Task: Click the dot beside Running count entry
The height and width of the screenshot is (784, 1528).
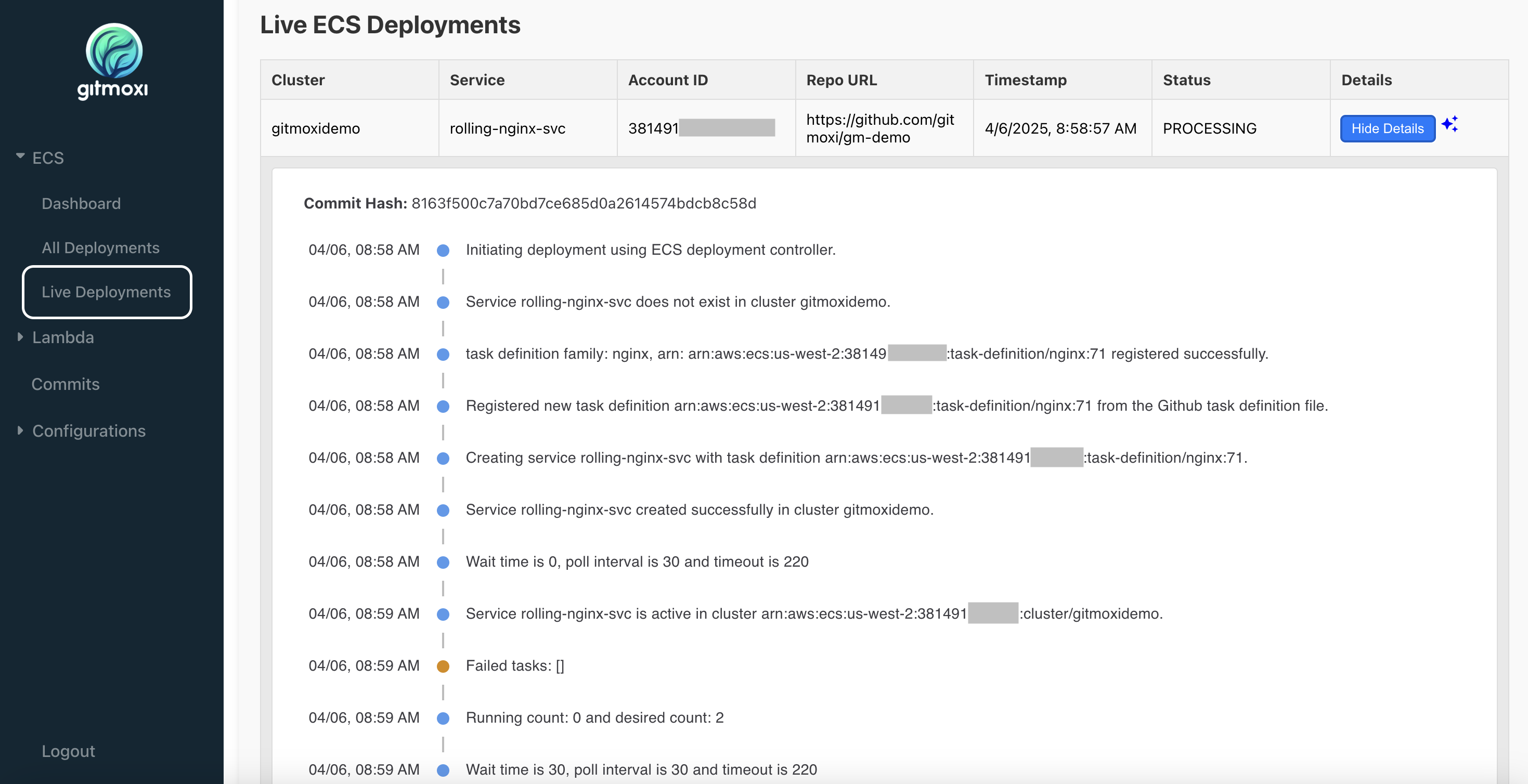Action: click(x=443, y=719)
